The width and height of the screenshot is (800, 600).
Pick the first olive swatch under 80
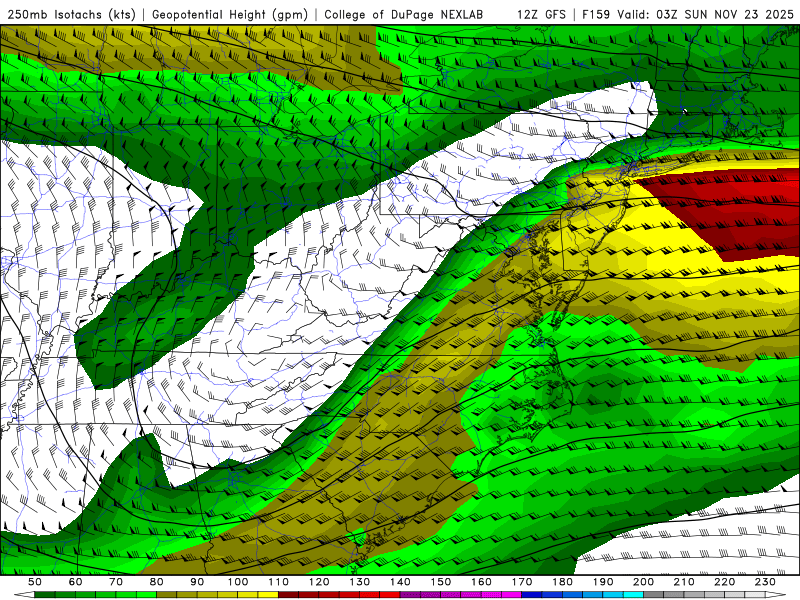tap(166, 594)
